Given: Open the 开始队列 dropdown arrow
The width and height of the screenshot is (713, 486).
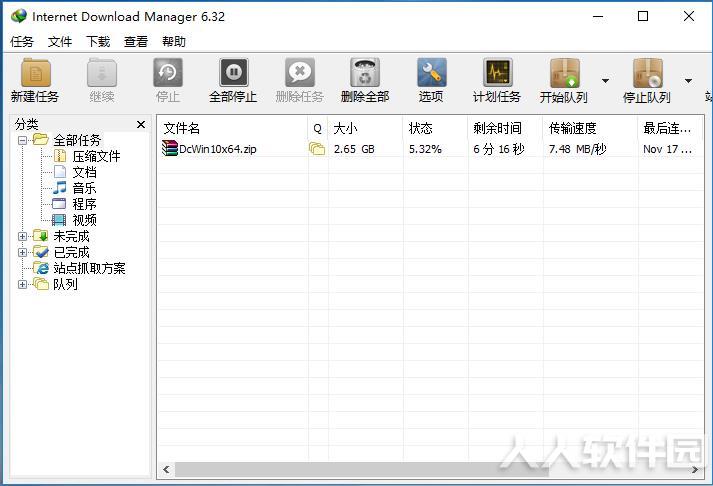Looking at the screenshot, I should [x=605, y=80].
